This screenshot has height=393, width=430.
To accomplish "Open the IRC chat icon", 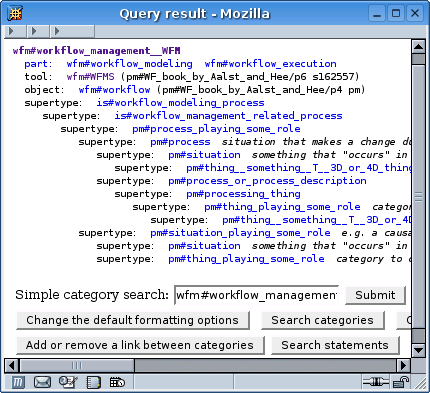I will tap(117, 382).
